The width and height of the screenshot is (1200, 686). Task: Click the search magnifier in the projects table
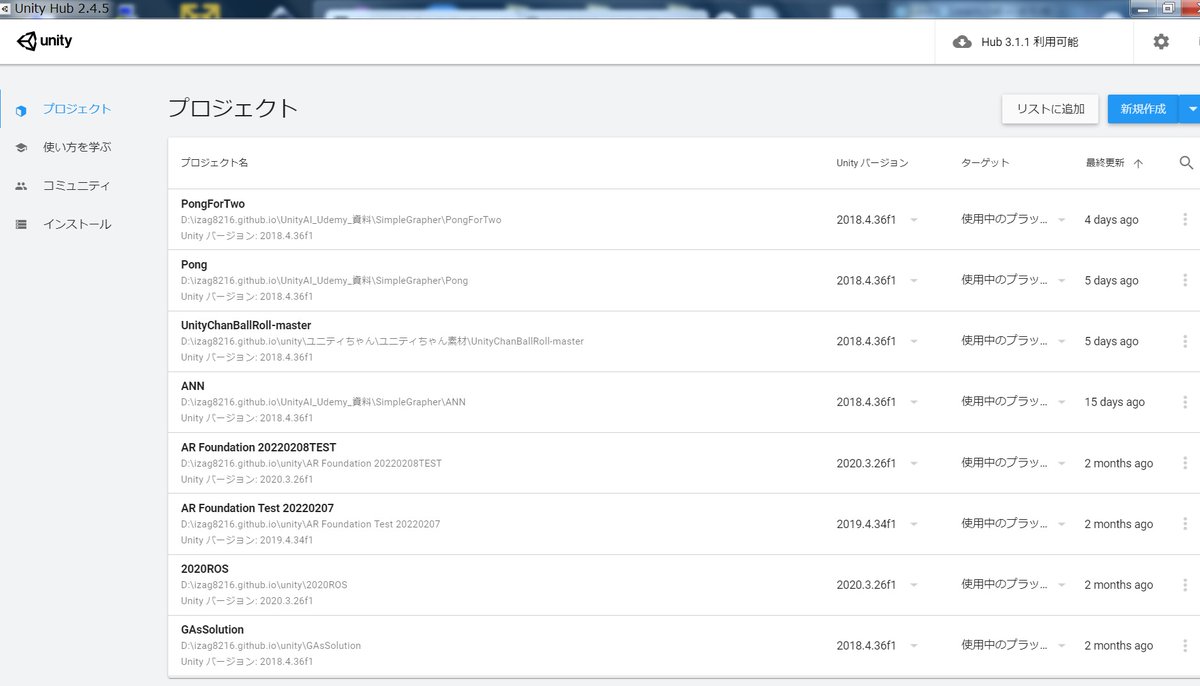[x=1186, y=163]
